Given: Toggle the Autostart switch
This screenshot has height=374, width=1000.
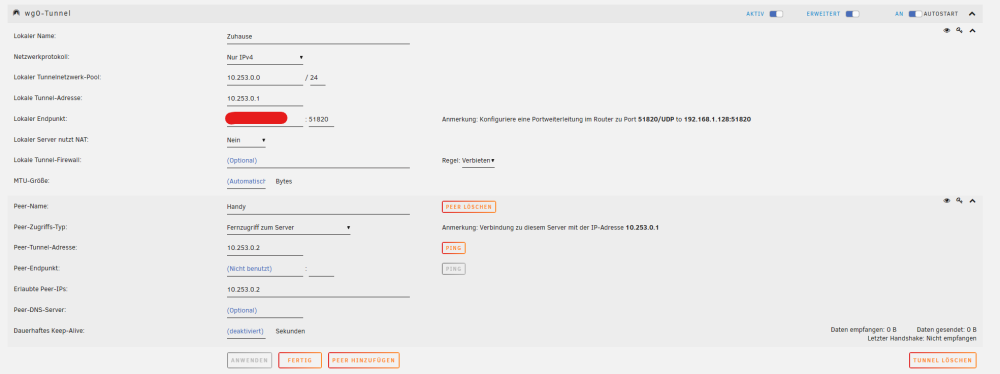Looking at the screenshot, I should click(x=915, y=13).
